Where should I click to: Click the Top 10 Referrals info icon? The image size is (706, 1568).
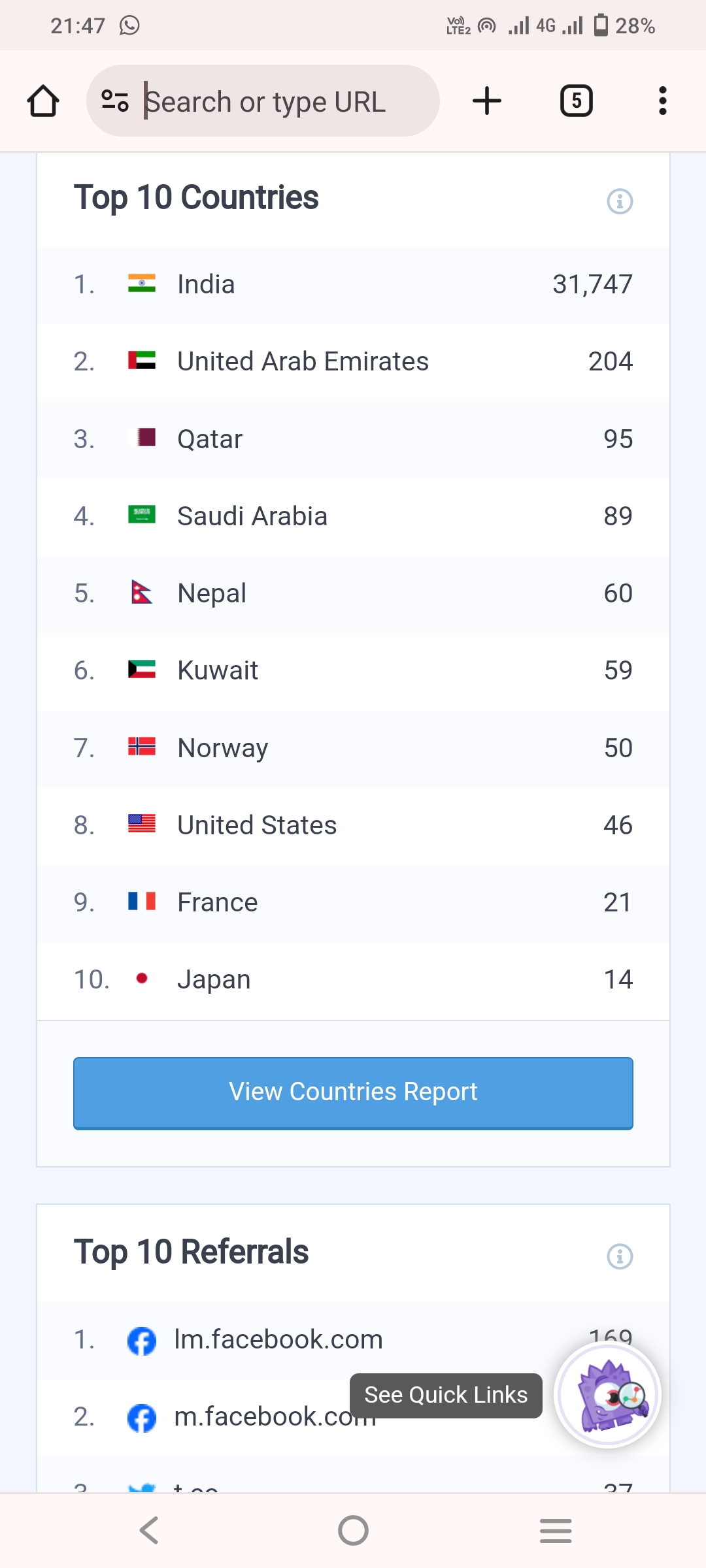tap(620, 1256)
